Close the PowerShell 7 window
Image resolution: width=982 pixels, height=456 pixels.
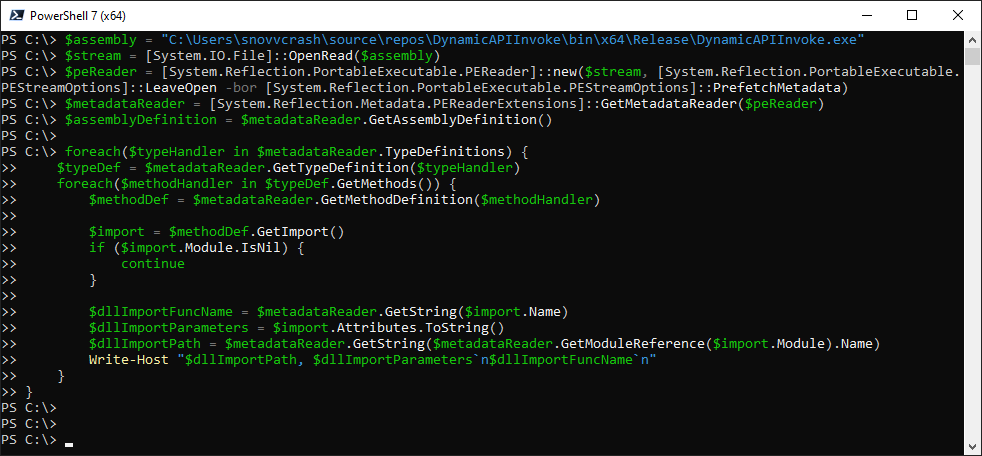point(957,15)
